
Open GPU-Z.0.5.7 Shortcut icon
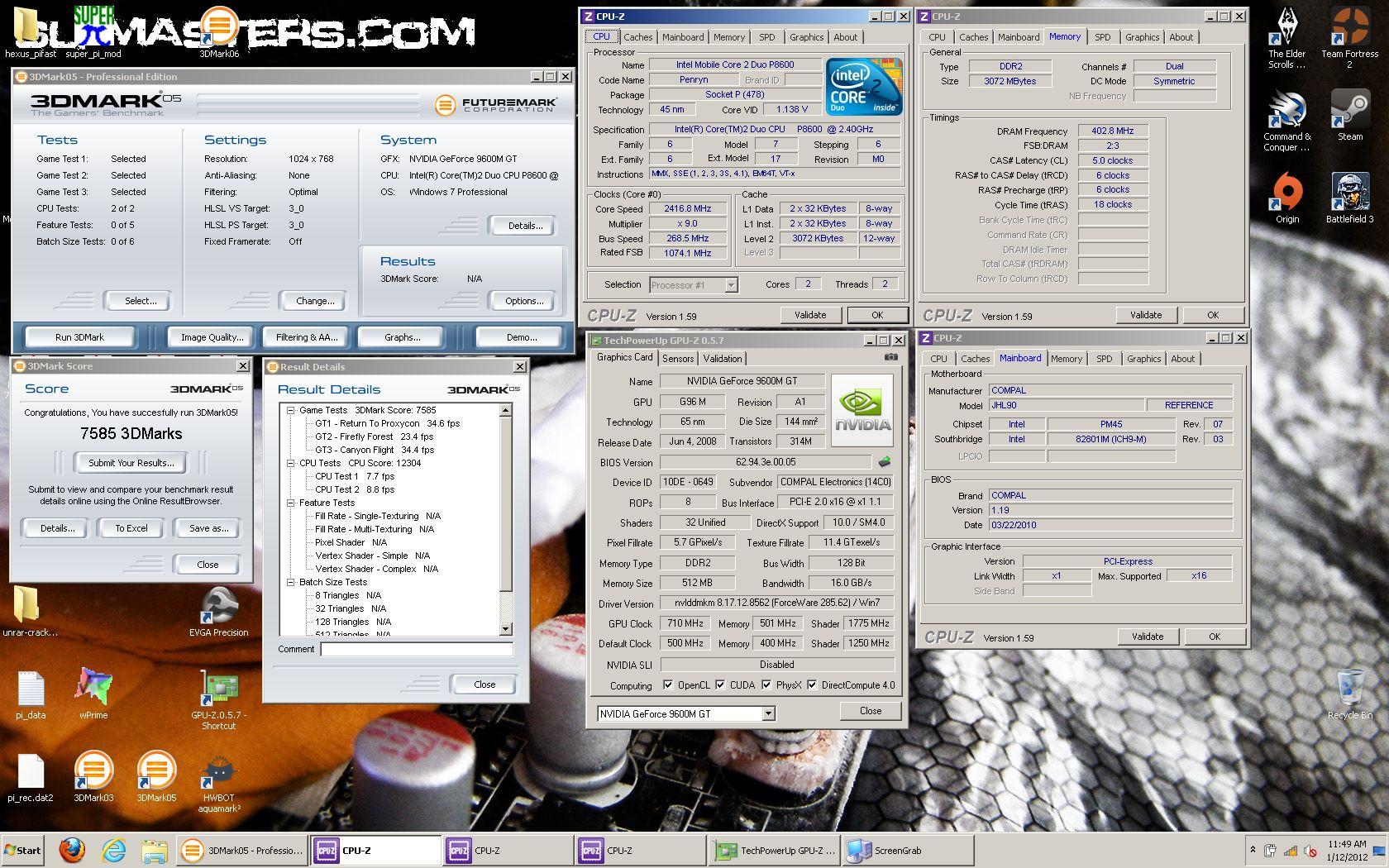click(x=218, y=699)
